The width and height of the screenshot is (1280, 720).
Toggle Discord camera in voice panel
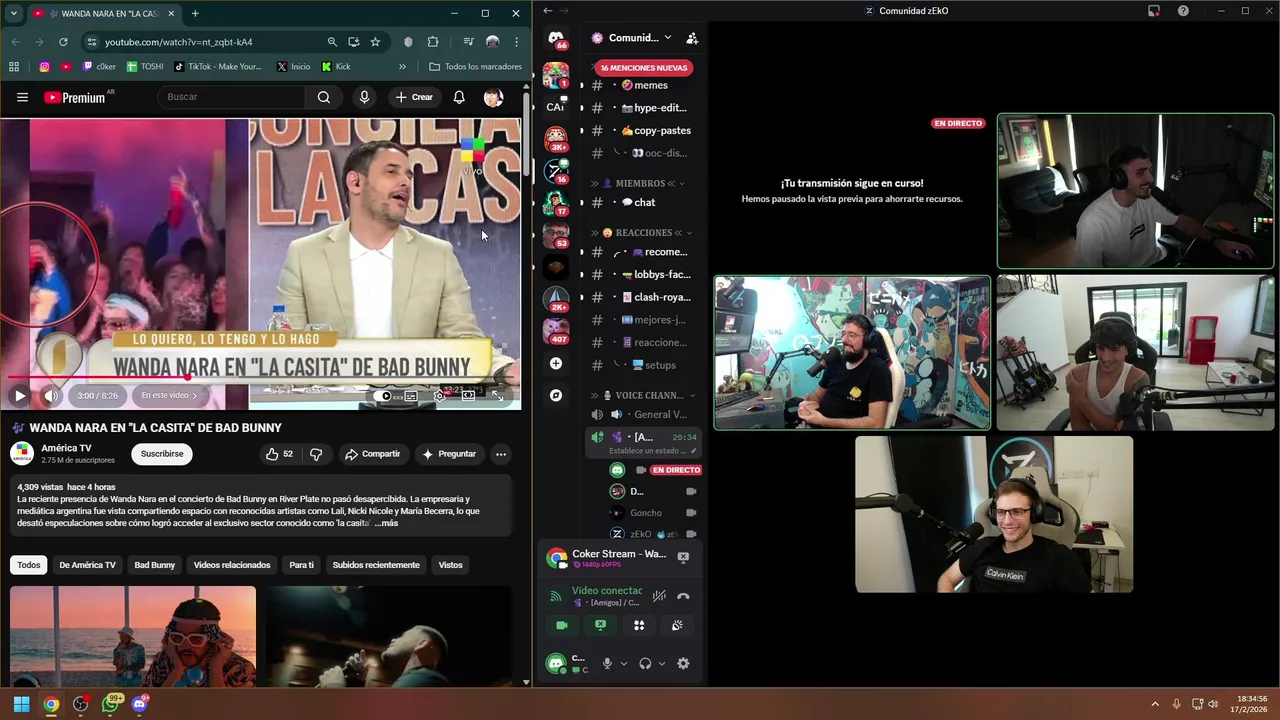[562, 625]
